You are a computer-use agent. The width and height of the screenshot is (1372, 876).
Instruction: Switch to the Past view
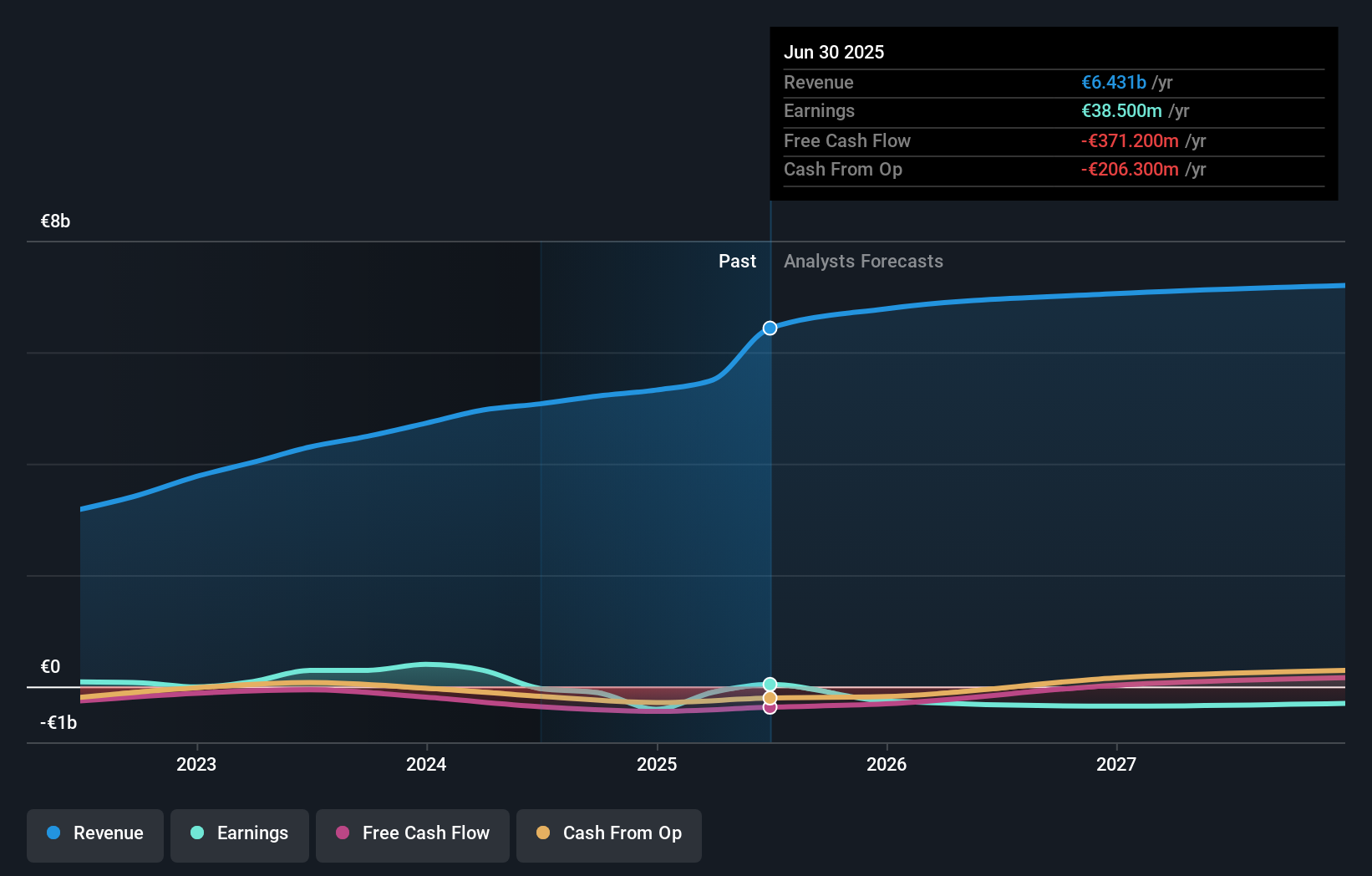click(737, 261)
